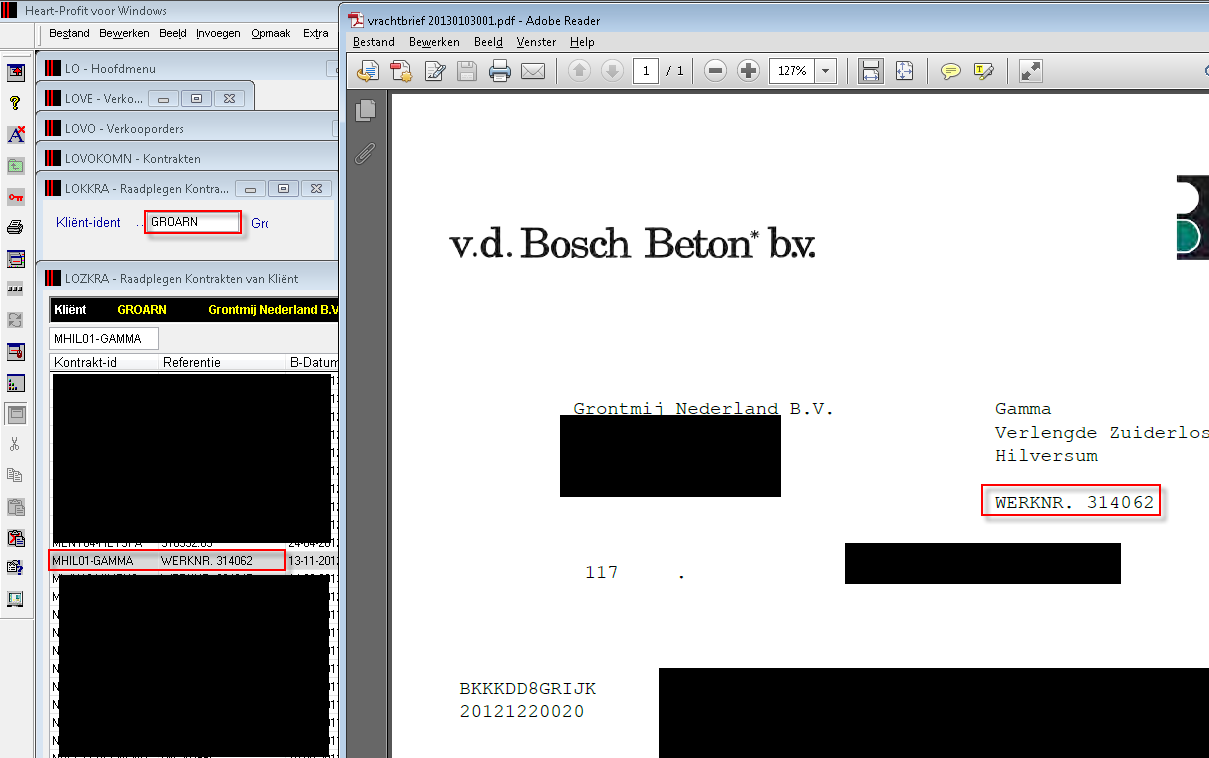Click the scissors cut icon in the sidebar
The width and height of the screenshot is (1209, 758).
coord(16,444)
